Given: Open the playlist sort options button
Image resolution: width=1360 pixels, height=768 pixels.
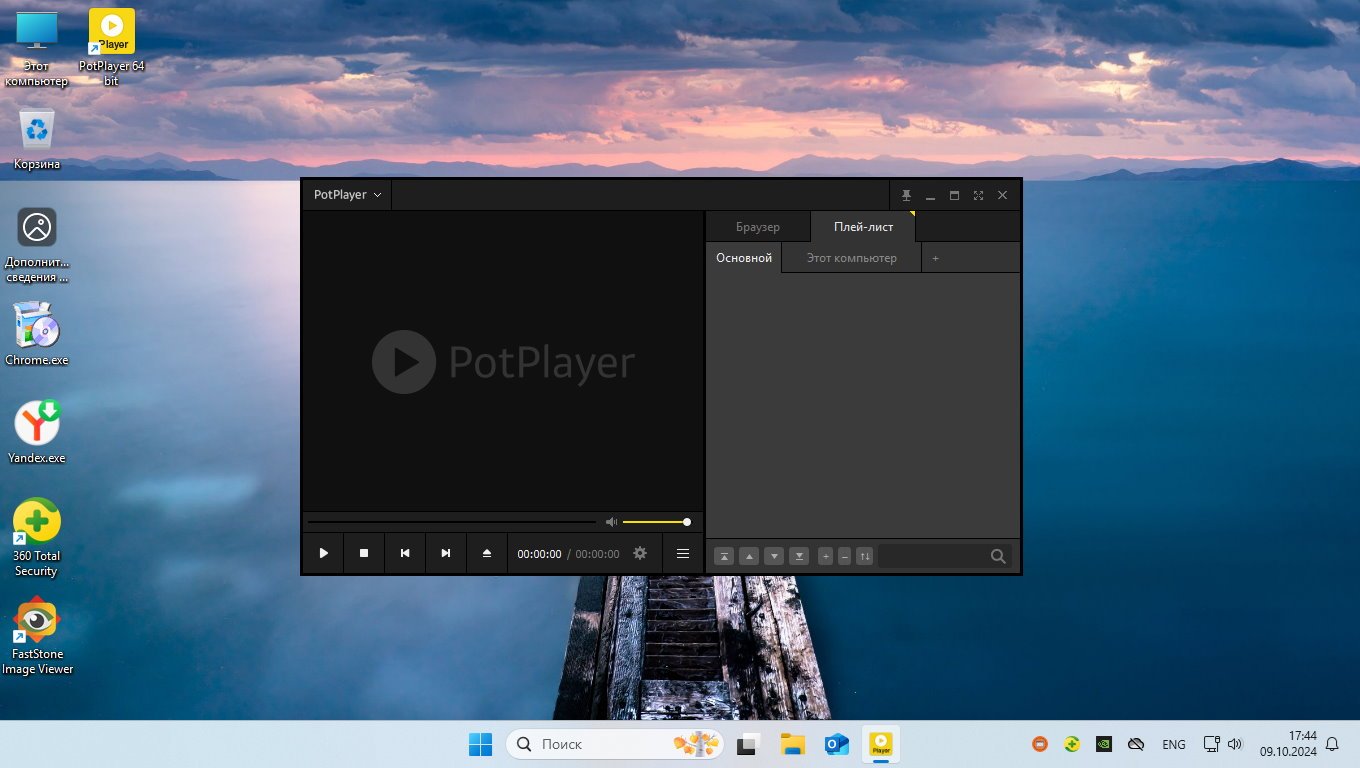Looking at the screenshot, I should (865, 556).
